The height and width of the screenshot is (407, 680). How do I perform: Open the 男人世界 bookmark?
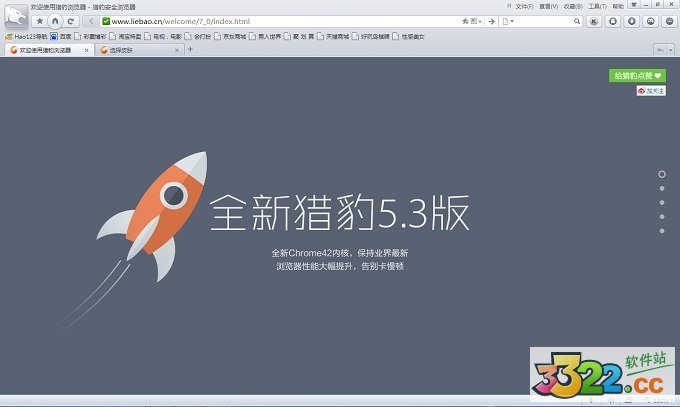click(x=265, y=36)
